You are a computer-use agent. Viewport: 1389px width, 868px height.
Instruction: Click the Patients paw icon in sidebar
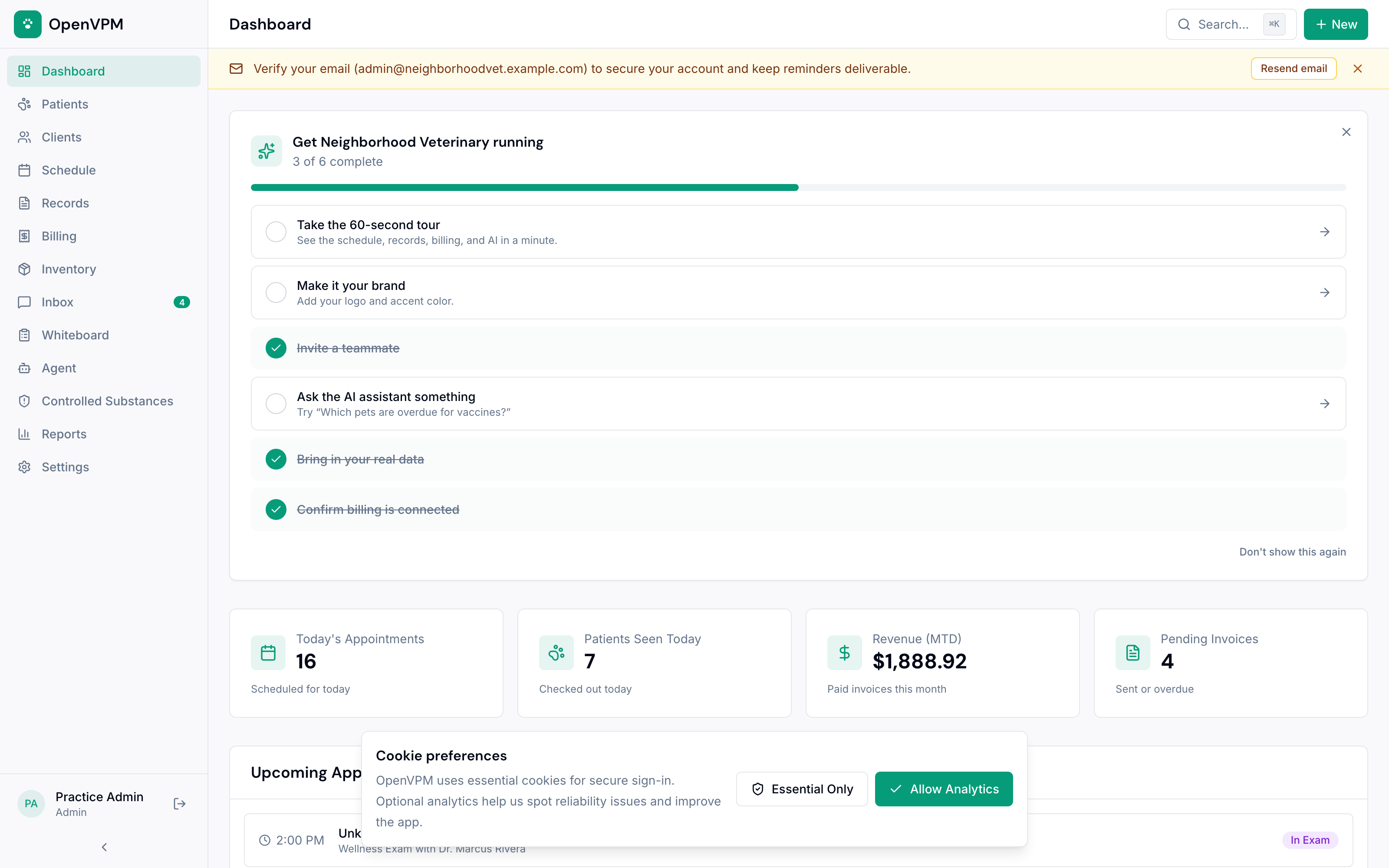pyautogui.click(x=24, y=104)
